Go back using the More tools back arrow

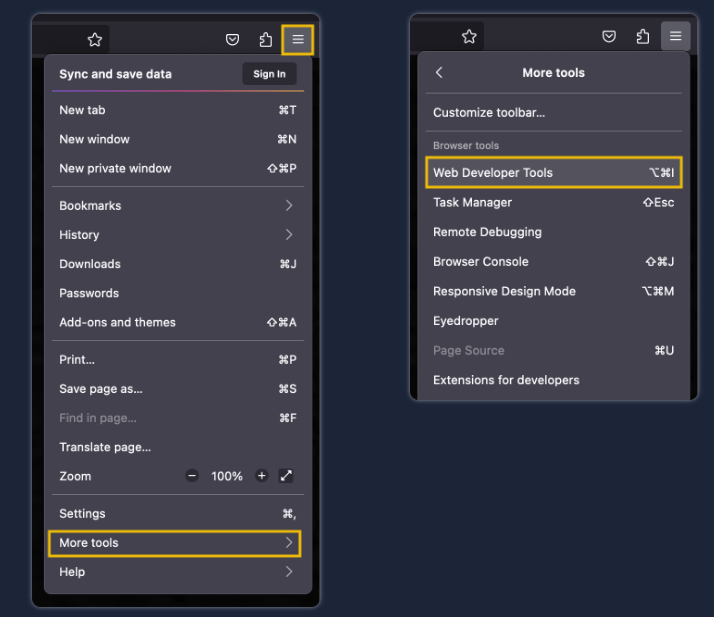tap(439, 73)
